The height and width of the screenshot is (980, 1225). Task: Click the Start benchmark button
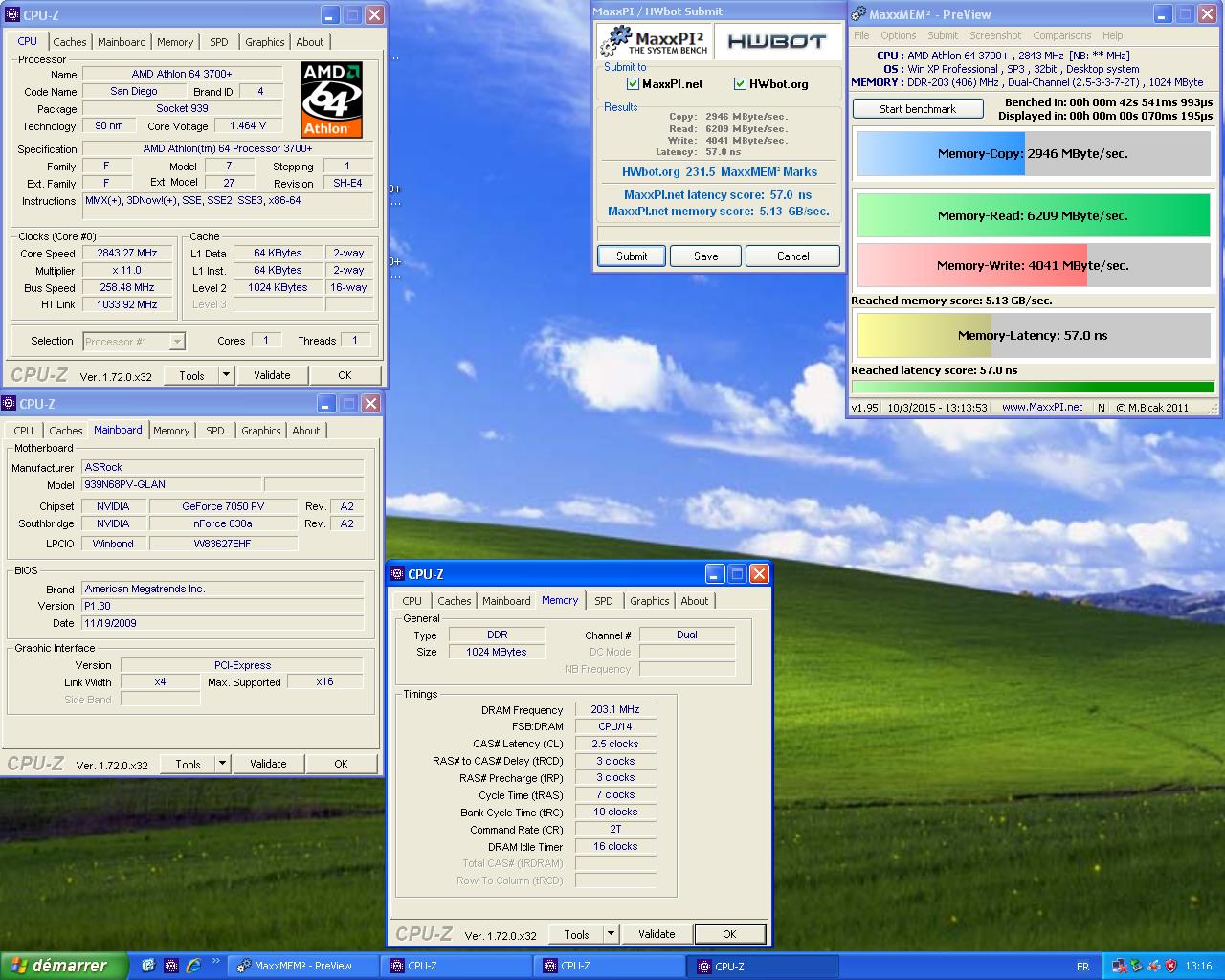[918, 109]
